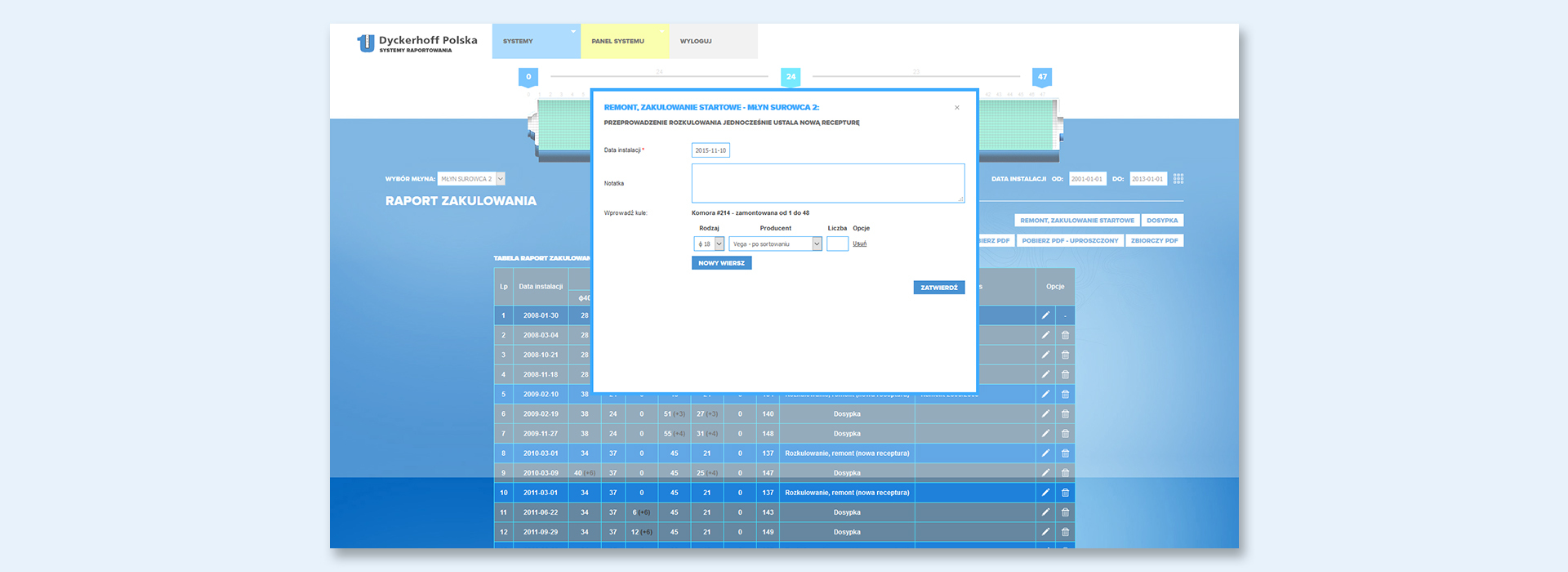Select the chamber marker labeled 47

click(1042, 77)
